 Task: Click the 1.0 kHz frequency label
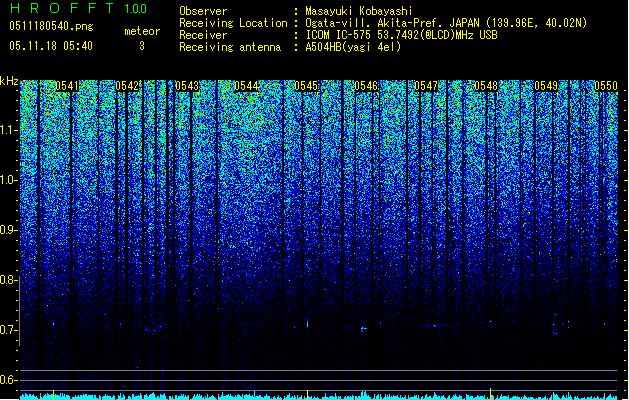(8, 180)
